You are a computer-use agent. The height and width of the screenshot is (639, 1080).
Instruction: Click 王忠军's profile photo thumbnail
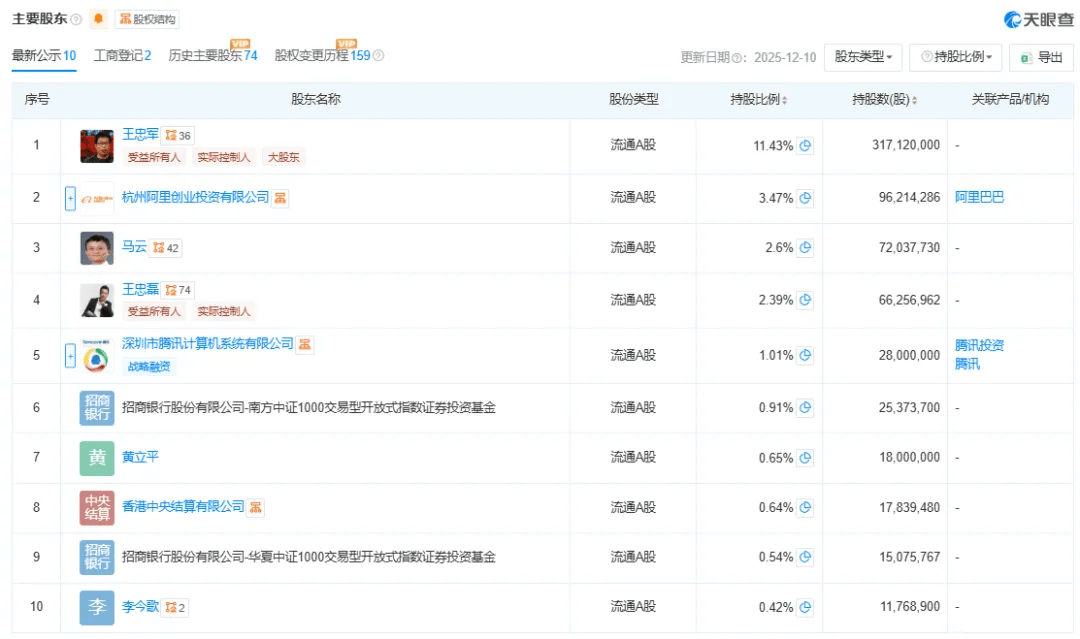[97, 146]
